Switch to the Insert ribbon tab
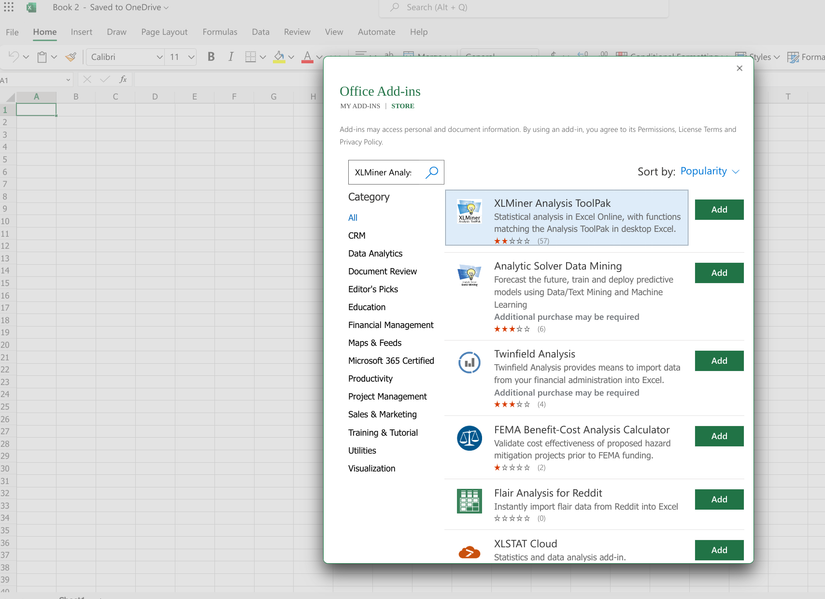The width and height of the screenshot is (825, 599). (82, 32)
